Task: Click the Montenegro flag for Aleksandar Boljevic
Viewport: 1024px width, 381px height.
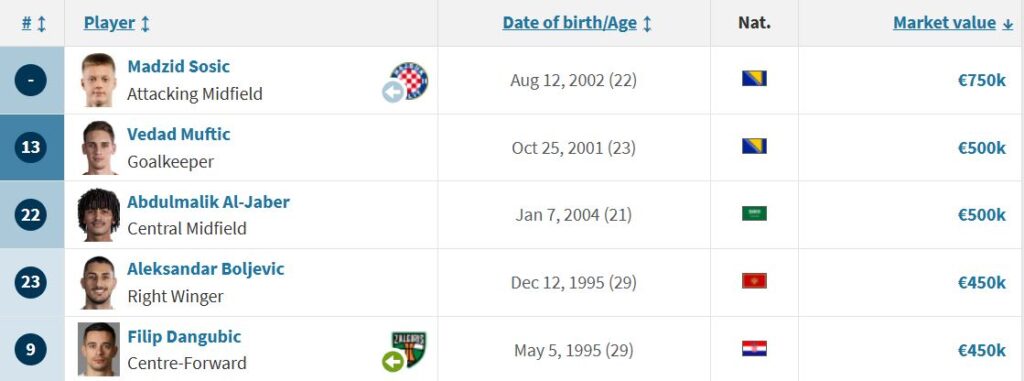Action: (x=754, y=281)
